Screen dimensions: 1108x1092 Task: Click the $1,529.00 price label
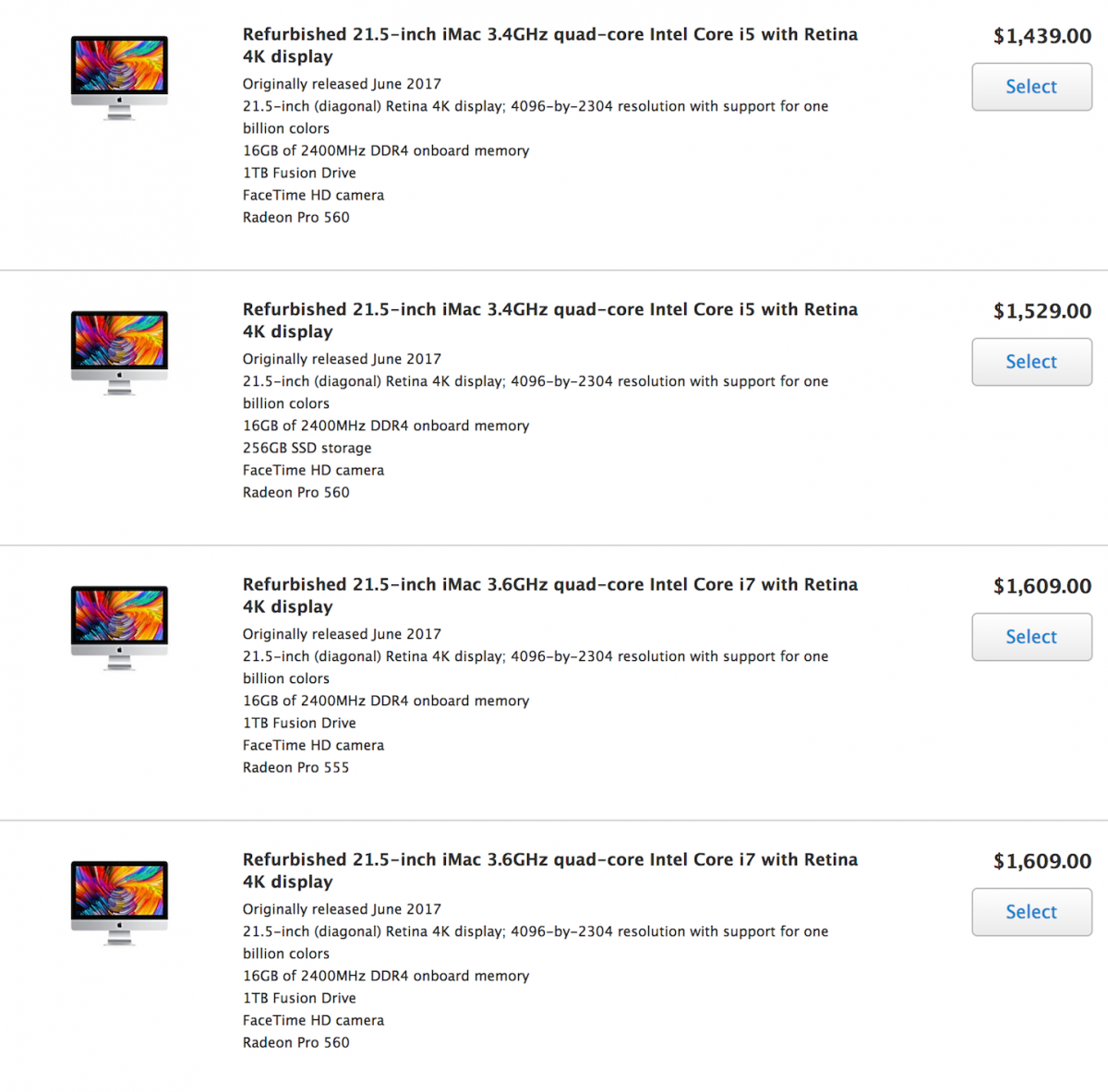click(x=1041, y=311)
